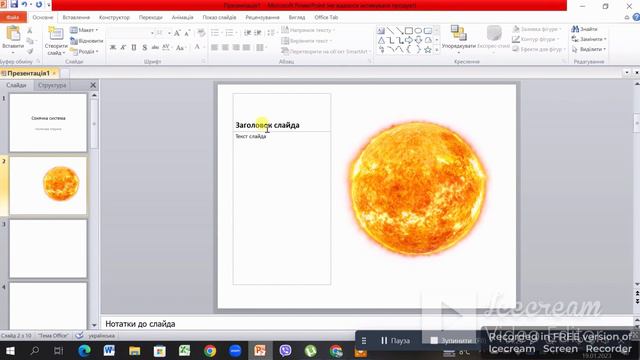The height and width of the screenshot is (360, 640).
Task: Close the slides pane with X
Action: click(93, 85)
